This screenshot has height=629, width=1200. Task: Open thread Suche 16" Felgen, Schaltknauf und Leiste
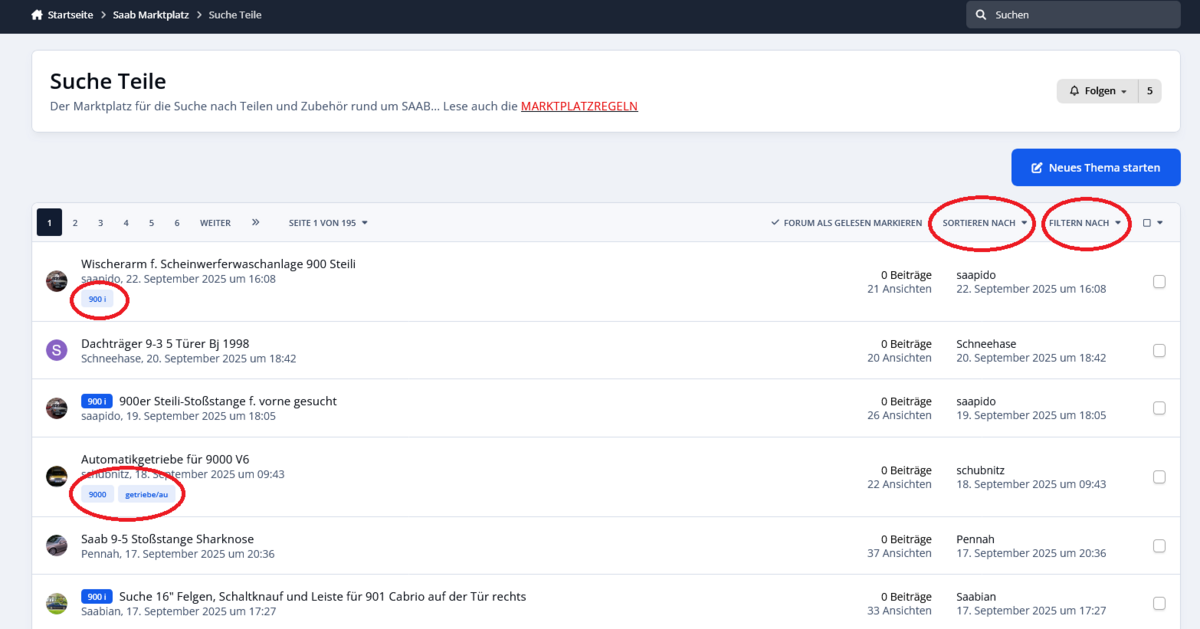pyautogui.click(x=322, y=596)
